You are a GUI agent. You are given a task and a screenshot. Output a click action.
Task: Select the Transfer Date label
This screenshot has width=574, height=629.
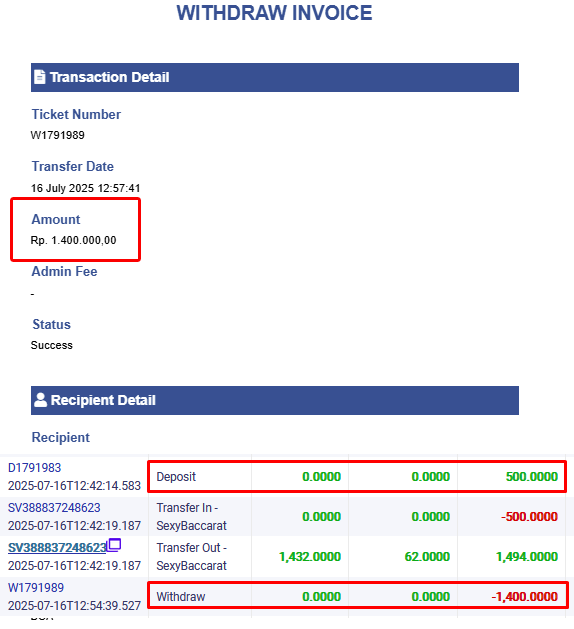click(x=73, y=166)
